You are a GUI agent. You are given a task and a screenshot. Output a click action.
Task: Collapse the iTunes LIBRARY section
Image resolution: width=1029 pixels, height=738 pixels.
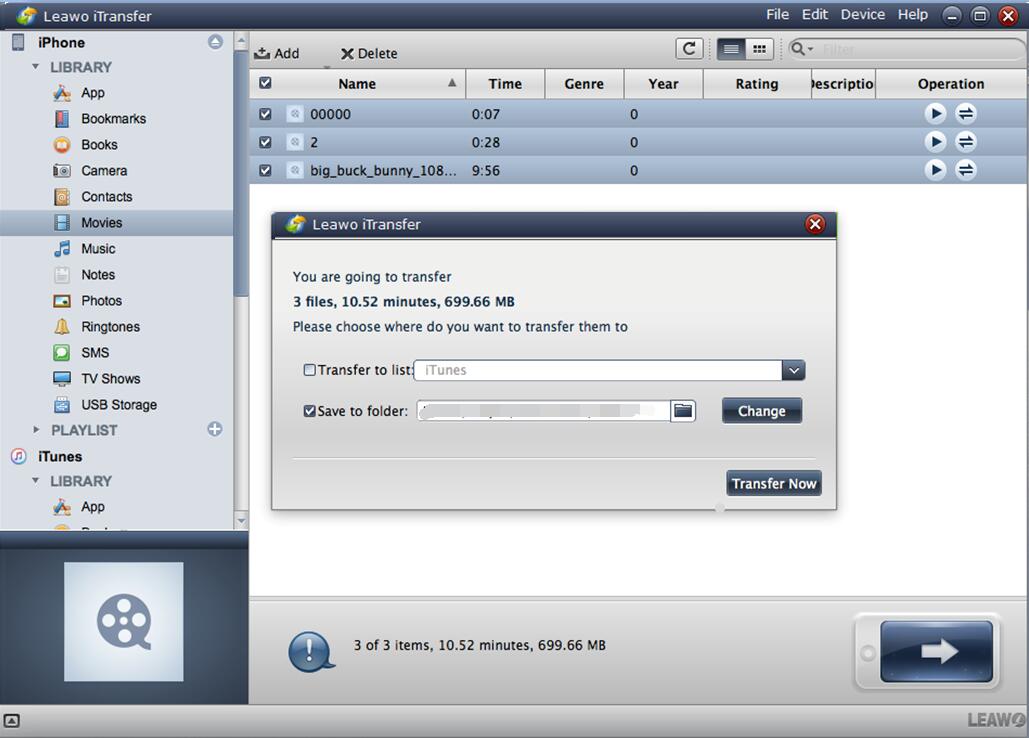point(35,481)
